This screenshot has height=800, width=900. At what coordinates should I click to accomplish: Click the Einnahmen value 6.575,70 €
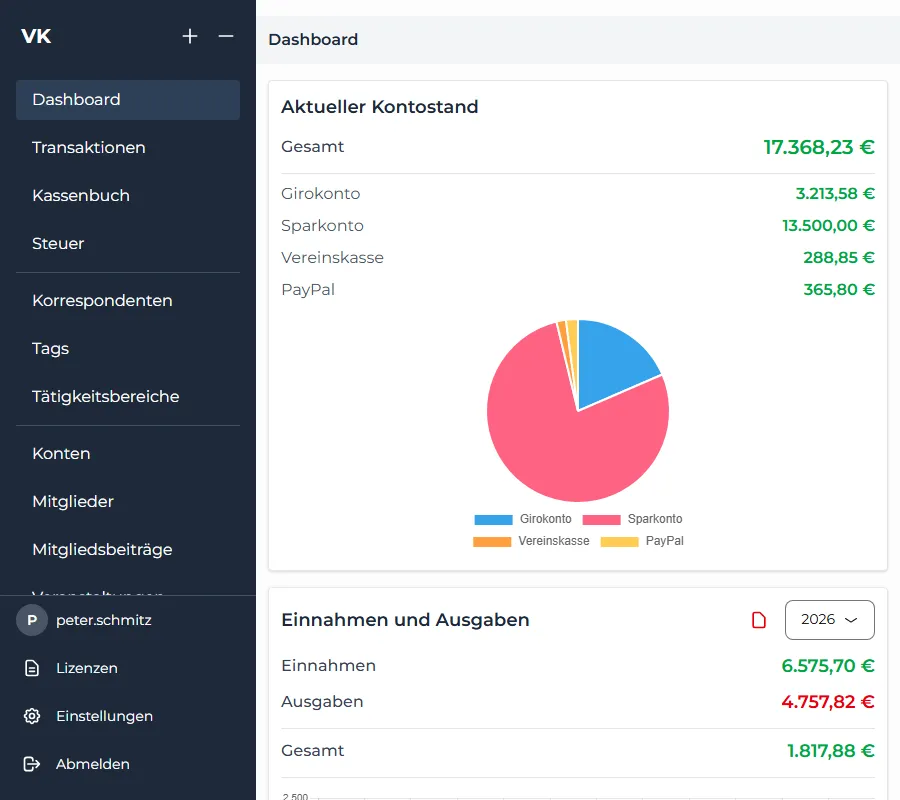click(828, 666)
